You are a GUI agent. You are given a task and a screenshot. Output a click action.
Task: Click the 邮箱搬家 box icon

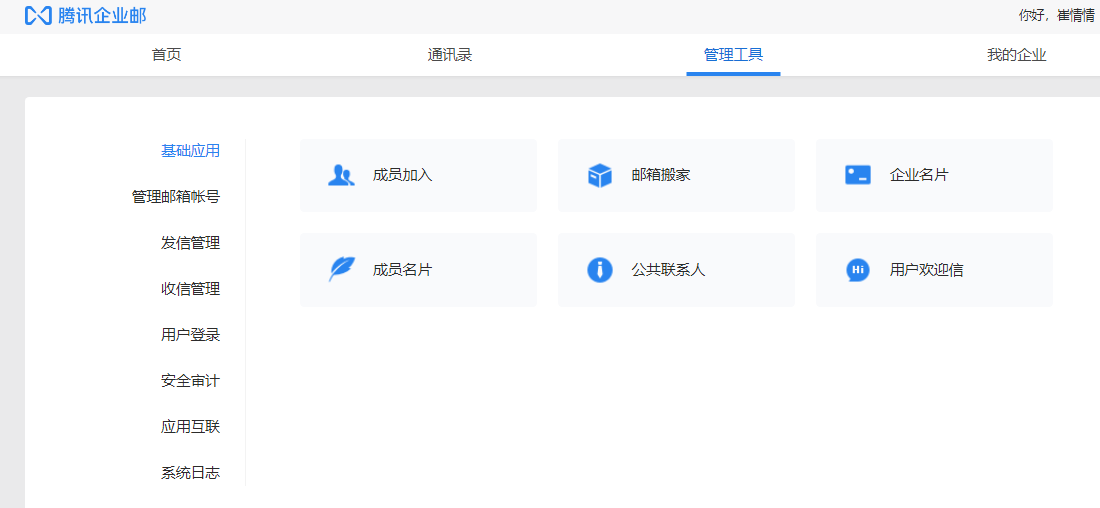coord(599,175)
